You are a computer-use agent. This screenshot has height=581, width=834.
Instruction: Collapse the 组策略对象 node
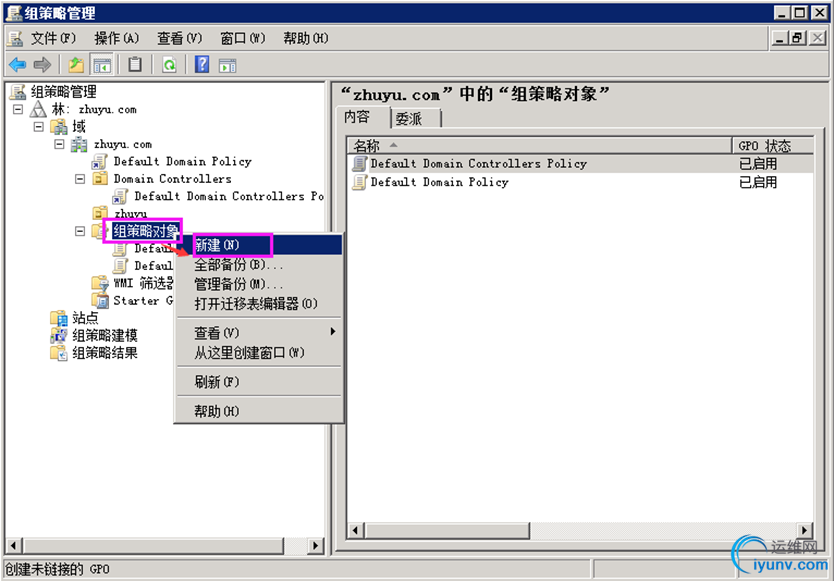[x=80, y=231]
